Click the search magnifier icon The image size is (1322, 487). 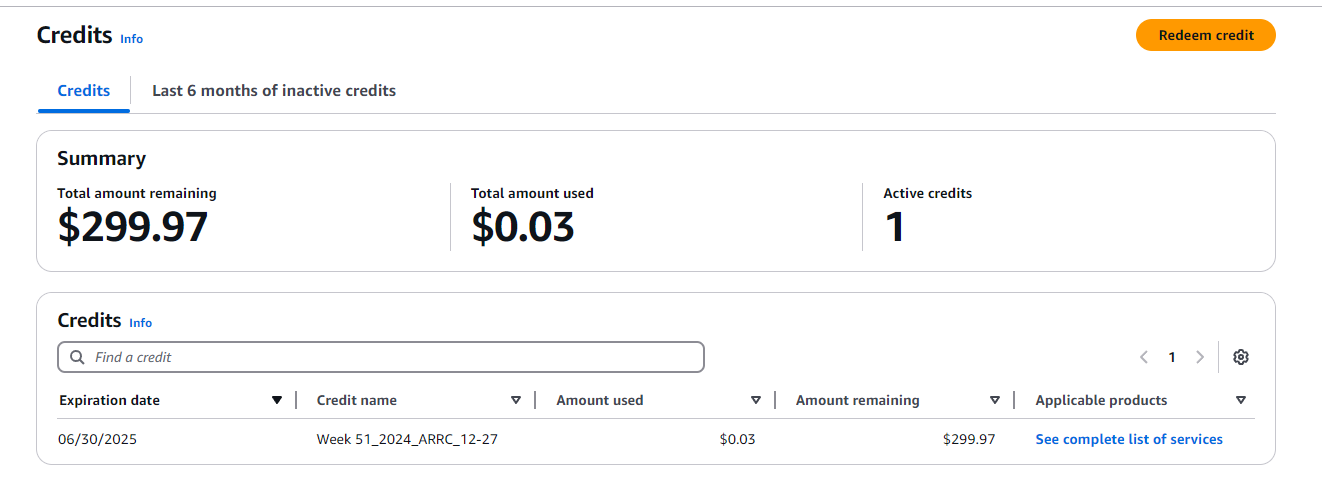click(78, 357)
